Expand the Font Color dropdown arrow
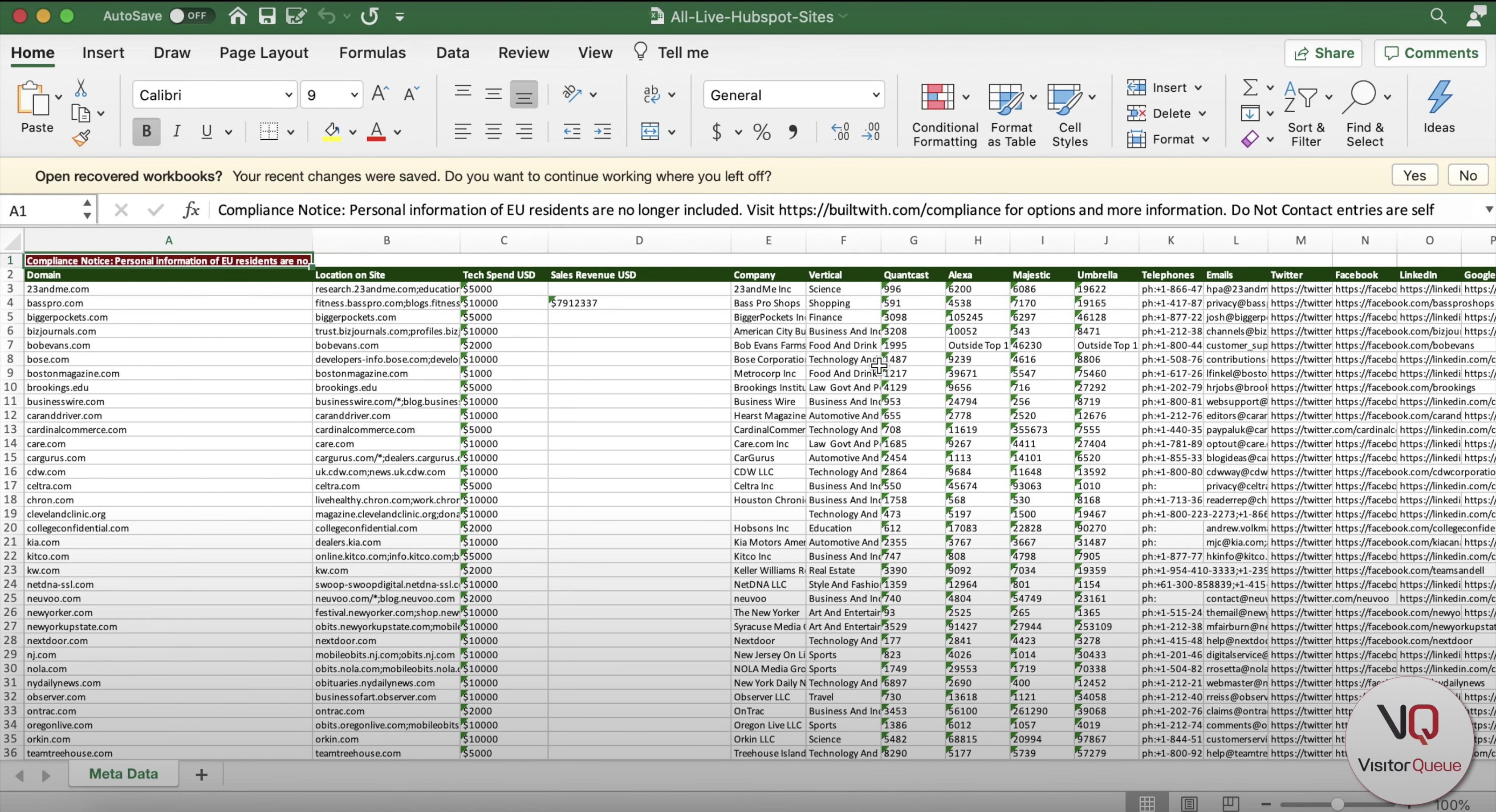This screenshot has height=812, width=1496. (397, 132)
